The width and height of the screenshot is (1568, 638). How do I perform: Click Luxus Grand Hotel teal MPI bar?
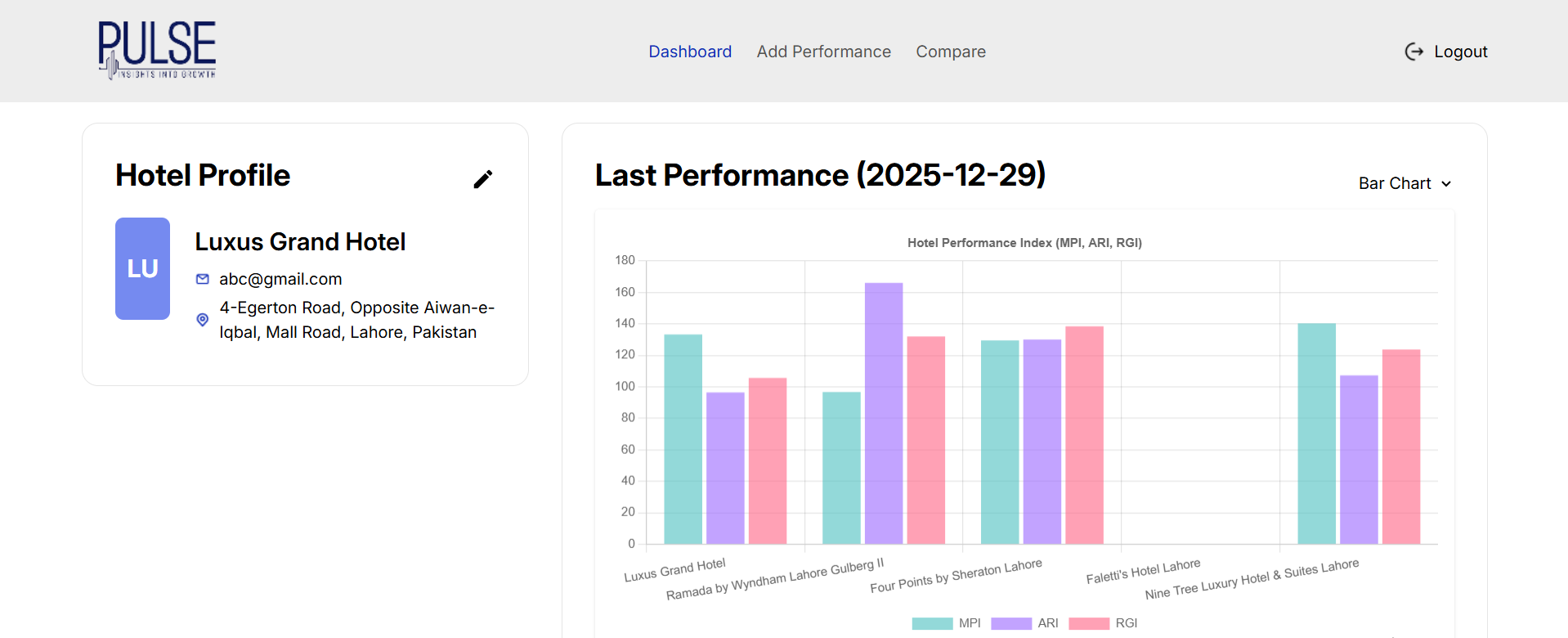pyautogui.click(x=683, y=439)
